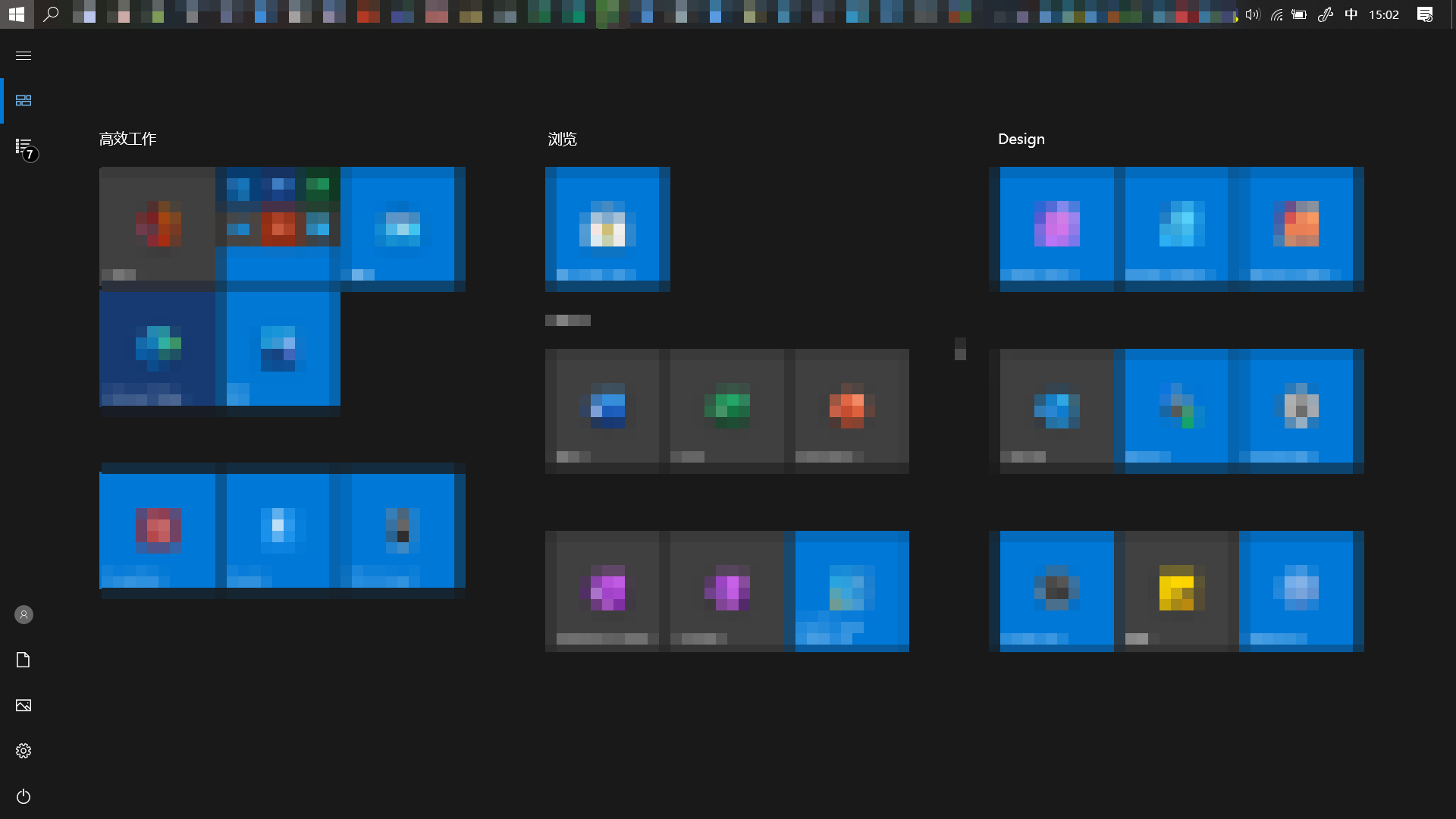Open the clock showing 15:02

(1383, 14)
